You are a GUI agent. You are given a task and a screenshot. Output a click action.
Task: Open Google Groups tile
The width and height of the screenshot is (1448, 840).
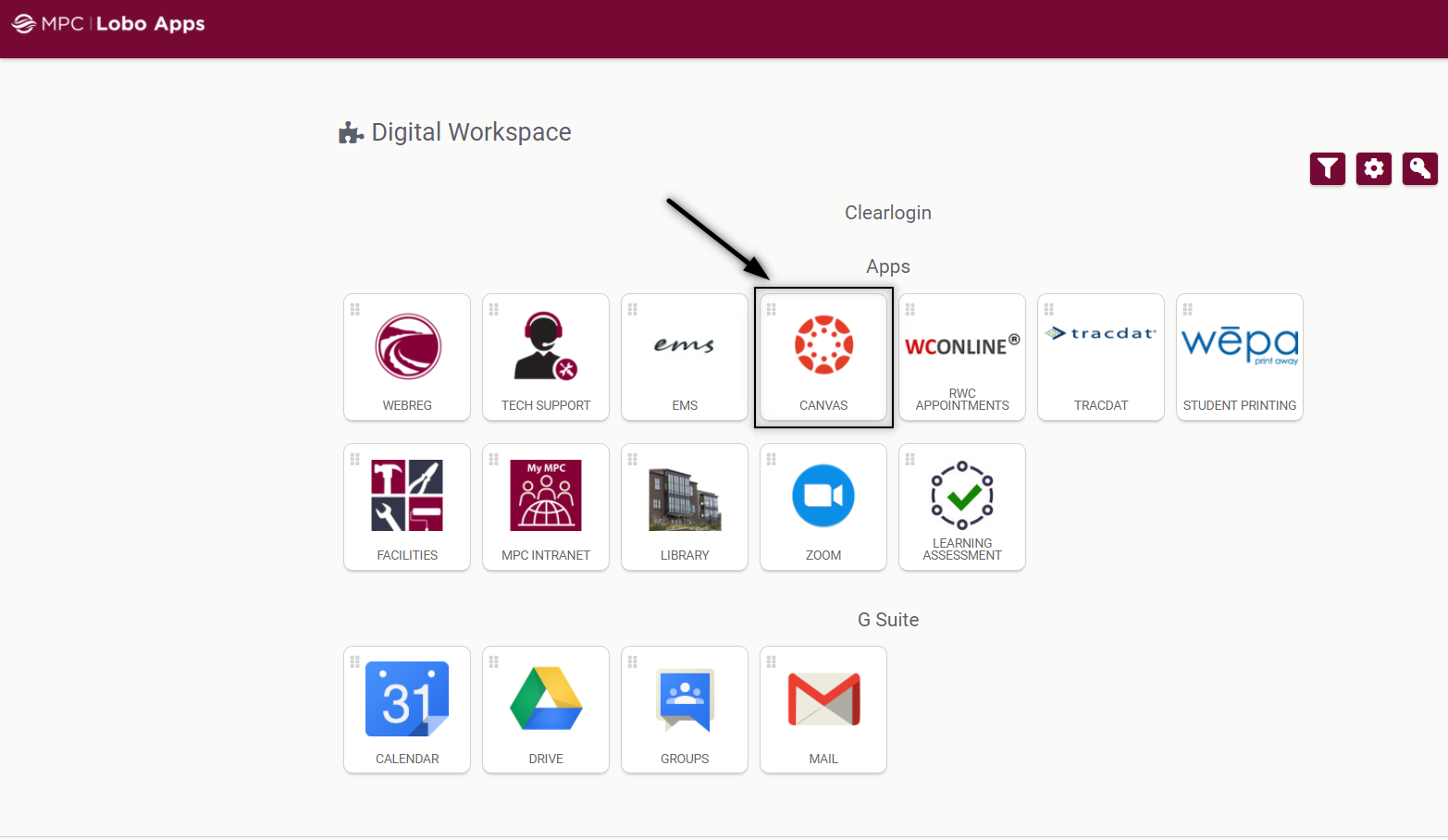685,710
